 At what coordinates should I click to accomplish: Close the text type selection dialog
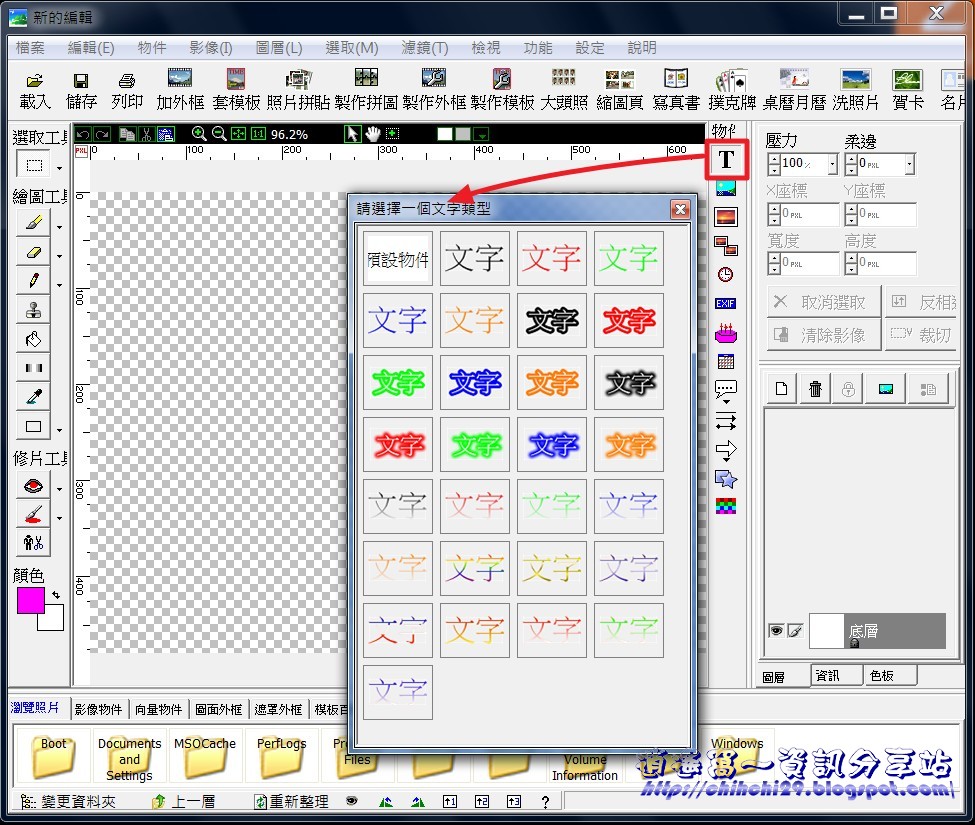[x=680, y=210]
